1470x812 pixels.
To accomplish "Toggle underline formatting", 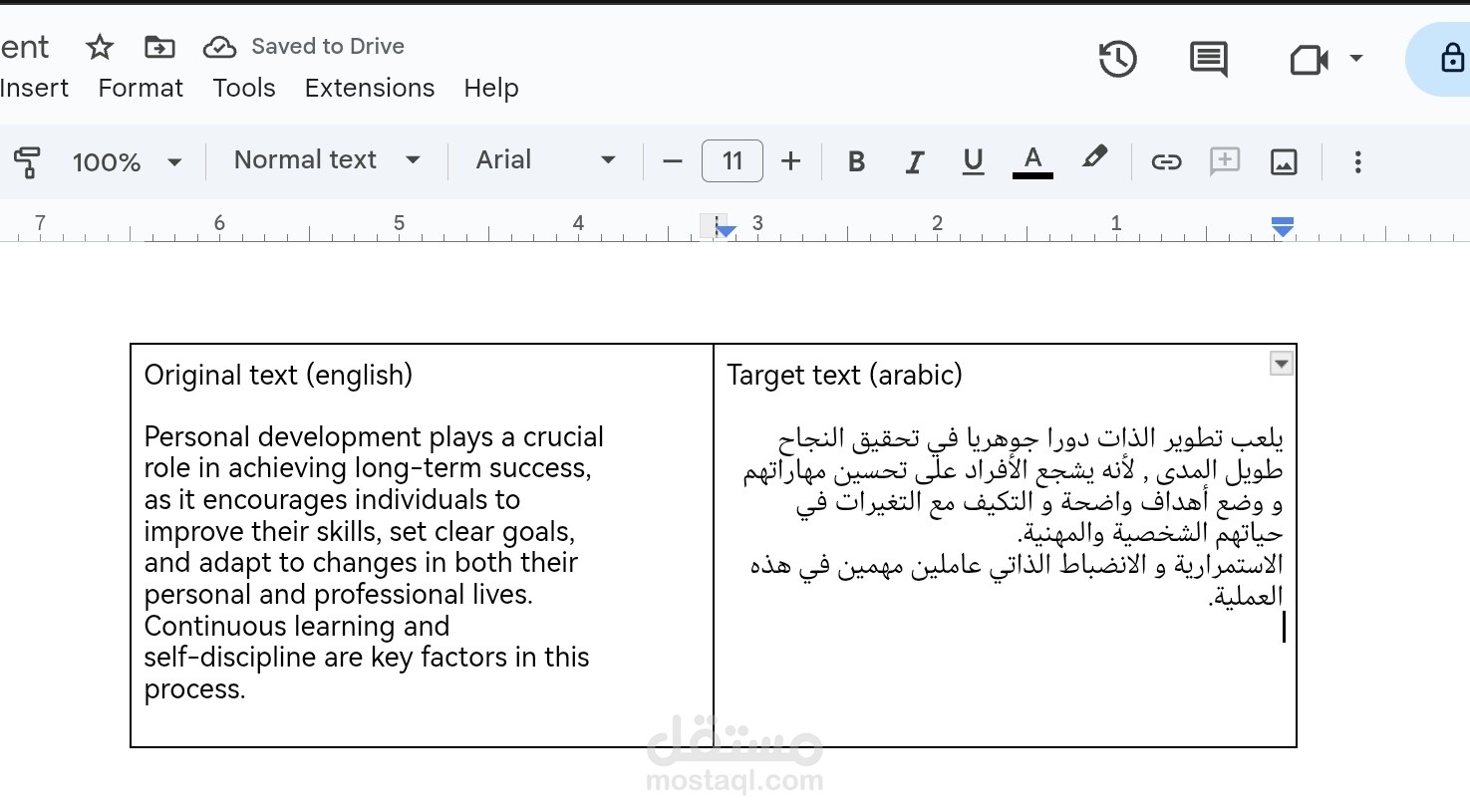I will [x=973, y=160].
